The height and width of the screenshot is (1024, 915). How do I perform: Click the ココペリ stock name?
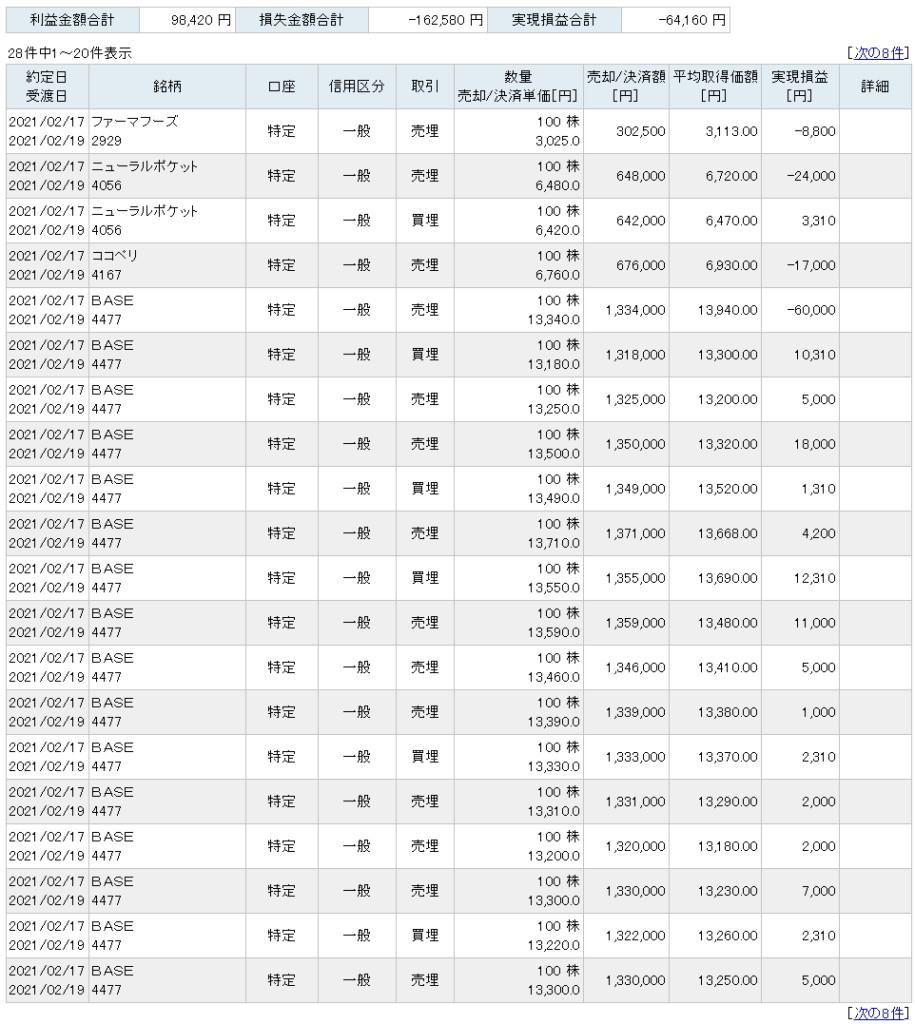tap(114, 255)
